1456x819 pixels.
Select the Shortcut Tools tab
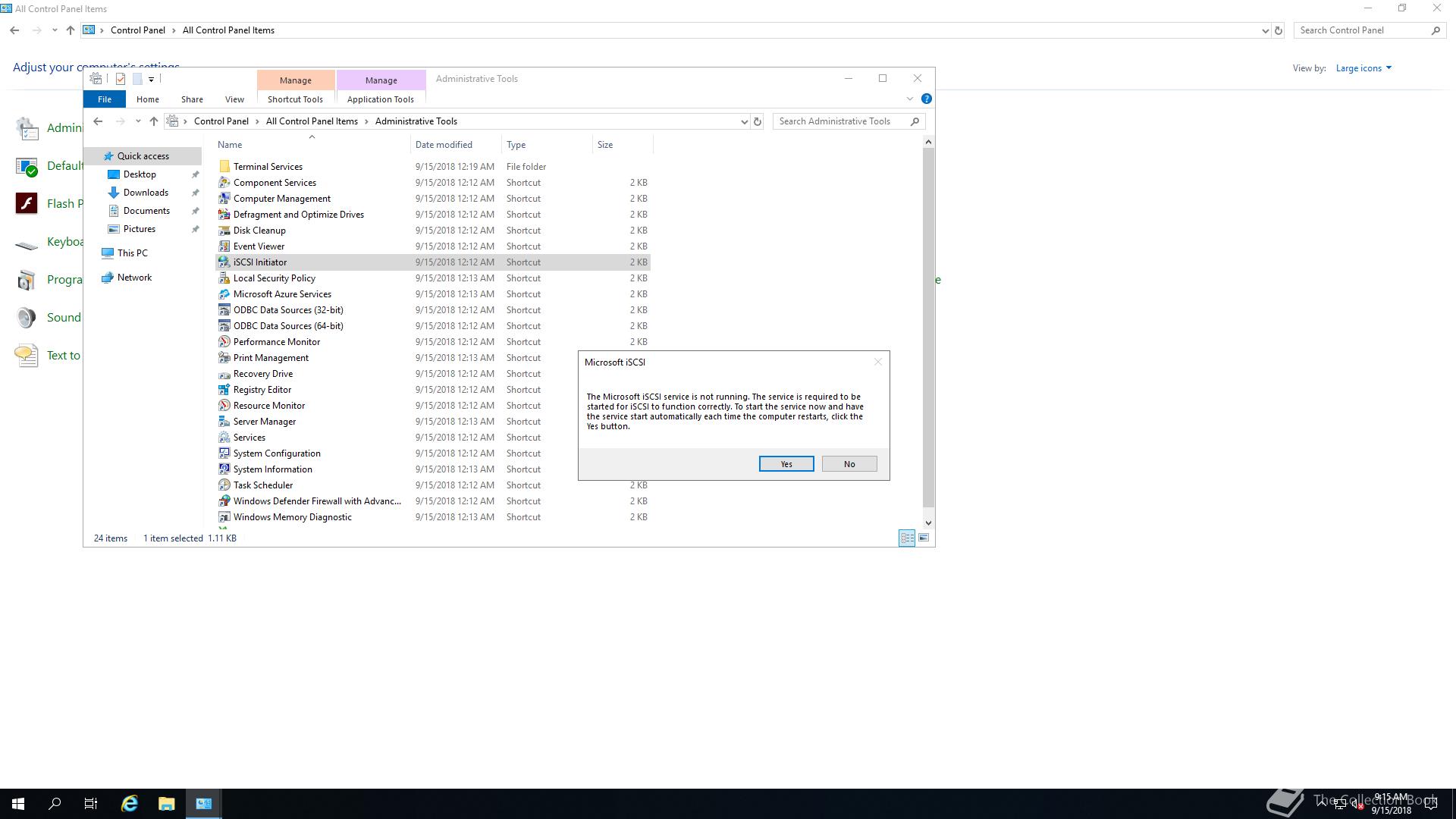click(x=295, y=99)
